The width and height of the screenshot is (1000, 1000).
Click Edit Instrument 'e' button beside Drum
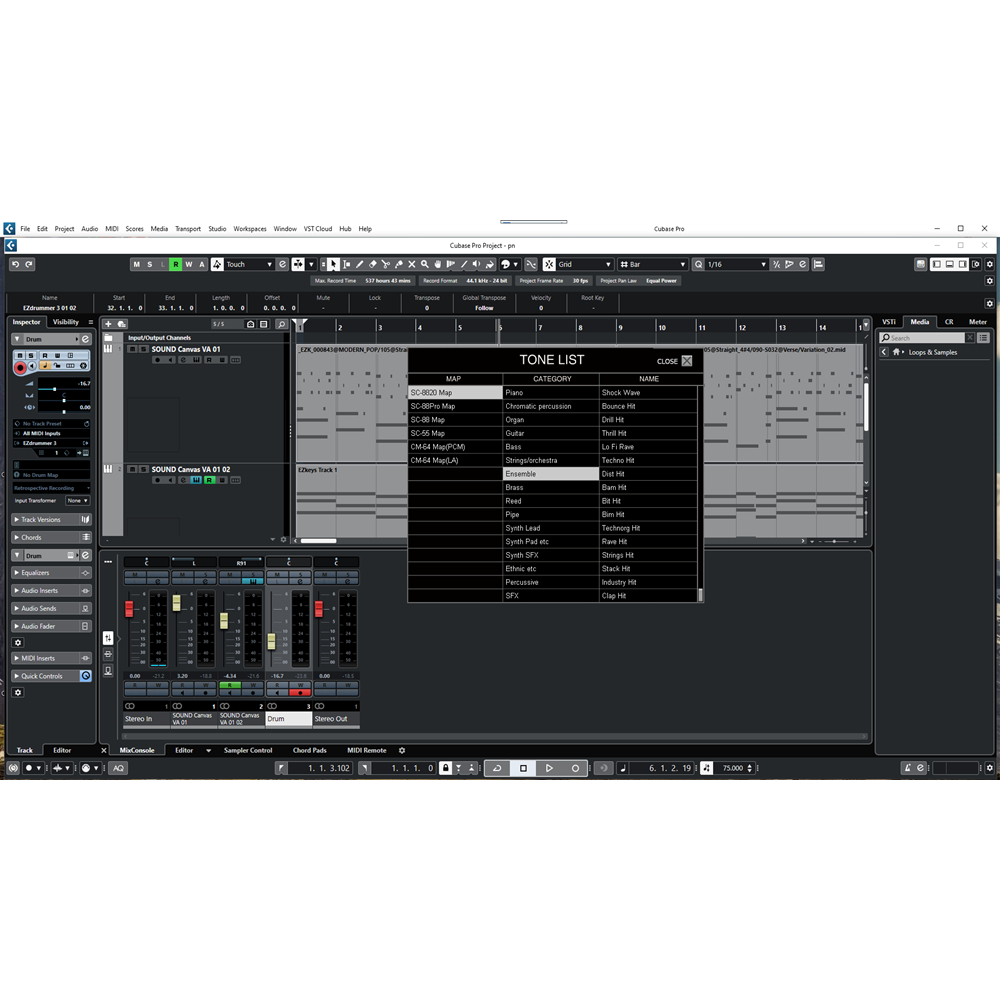(85, 339)
